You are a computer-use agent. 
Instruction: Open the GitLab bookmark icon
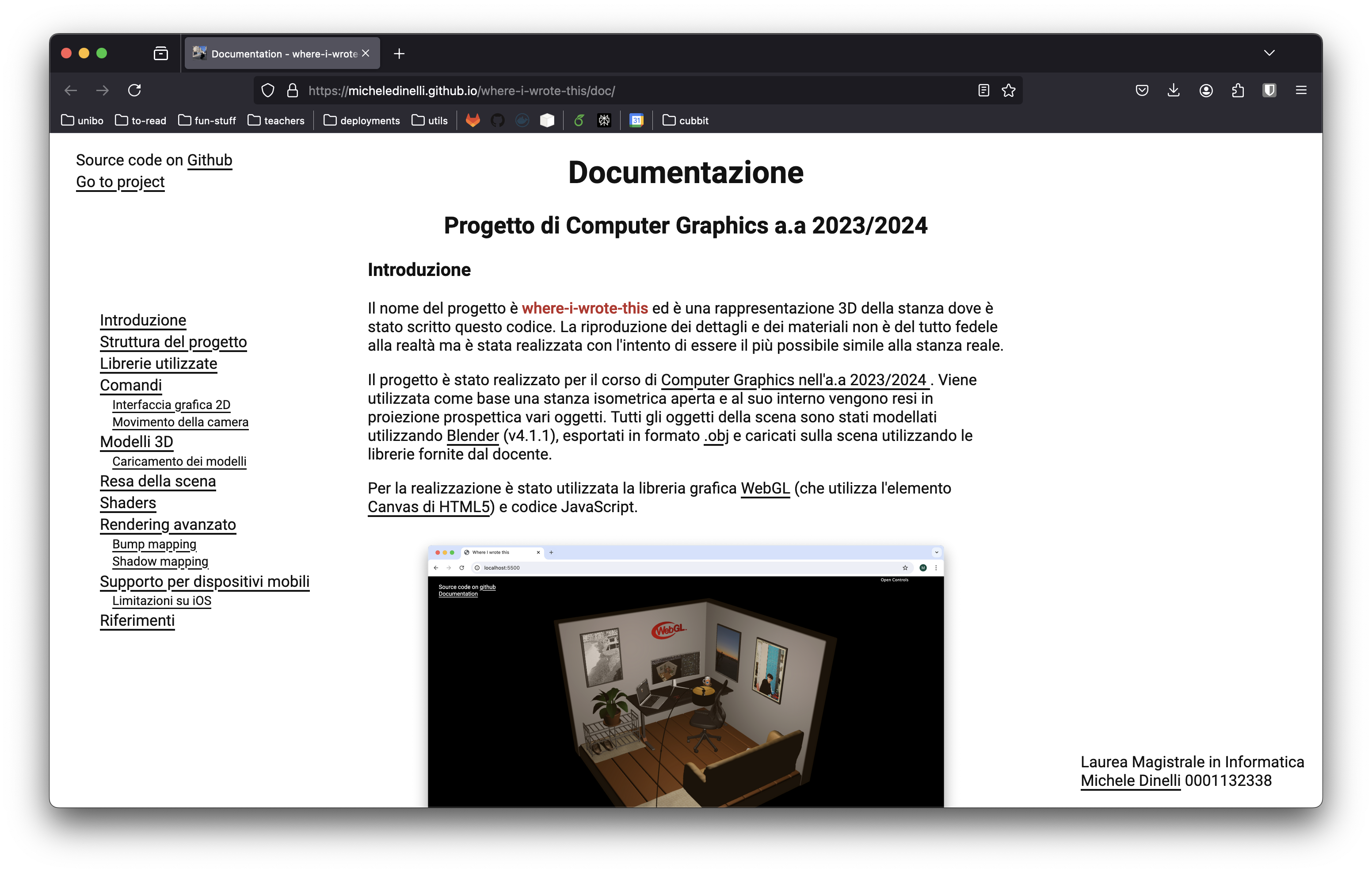tap(473, 120)
